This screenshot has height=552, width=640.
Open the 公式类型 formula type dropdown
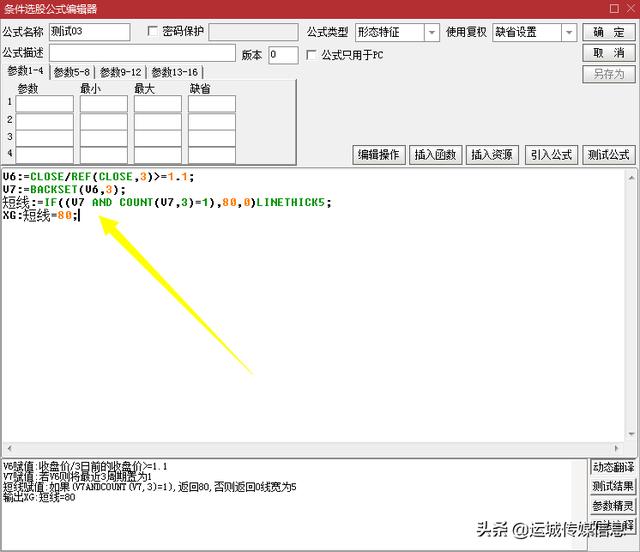point(431,32)
